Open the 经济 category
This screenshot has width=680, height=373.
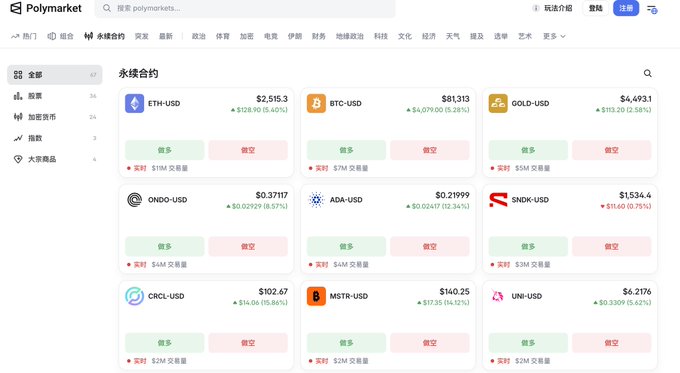428,36
